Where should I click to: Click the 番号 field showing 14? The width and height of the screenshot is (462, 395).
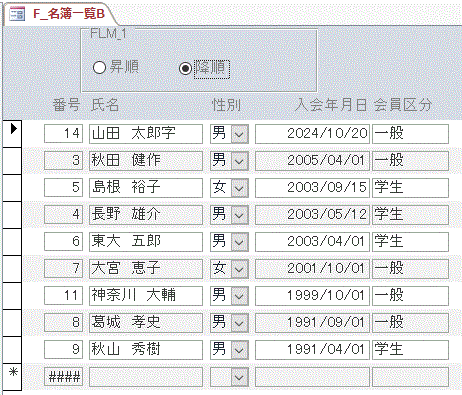(63, 134)
